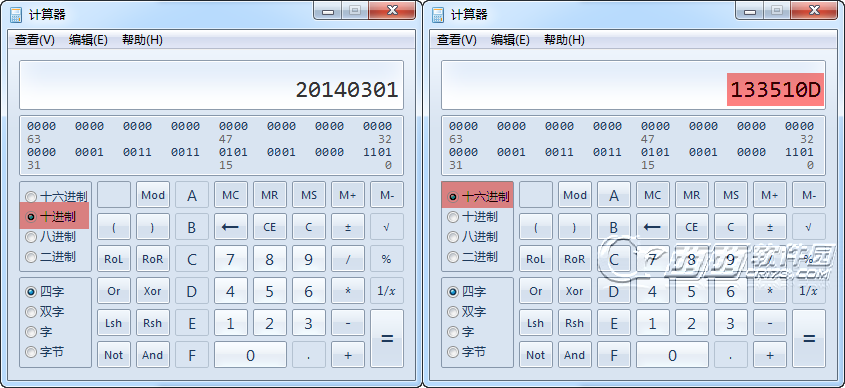Click the divide button in left calculator

[x=348, y=259]
